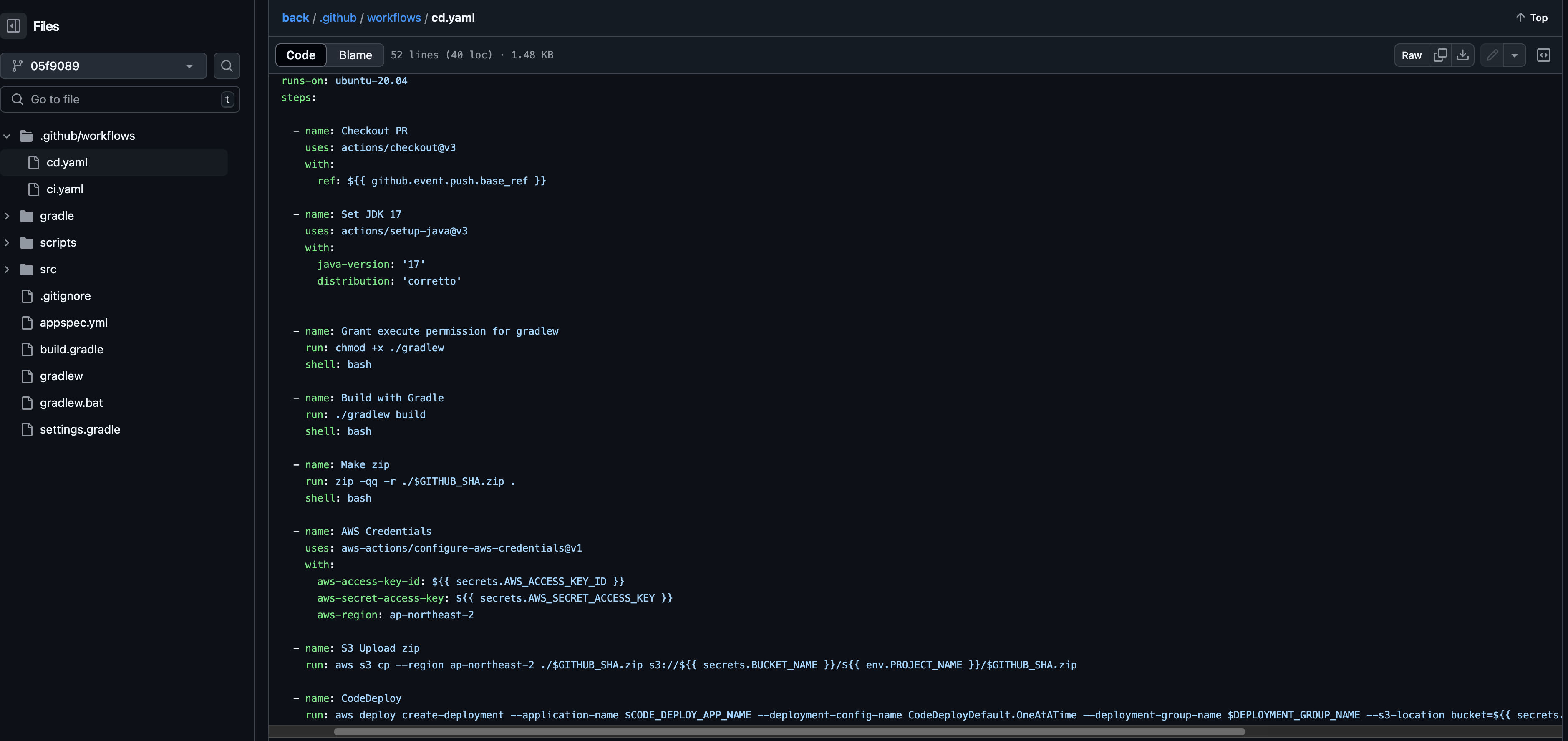Click the Raw button
The image size is (1568, 741).
[x=1411, y=55]
